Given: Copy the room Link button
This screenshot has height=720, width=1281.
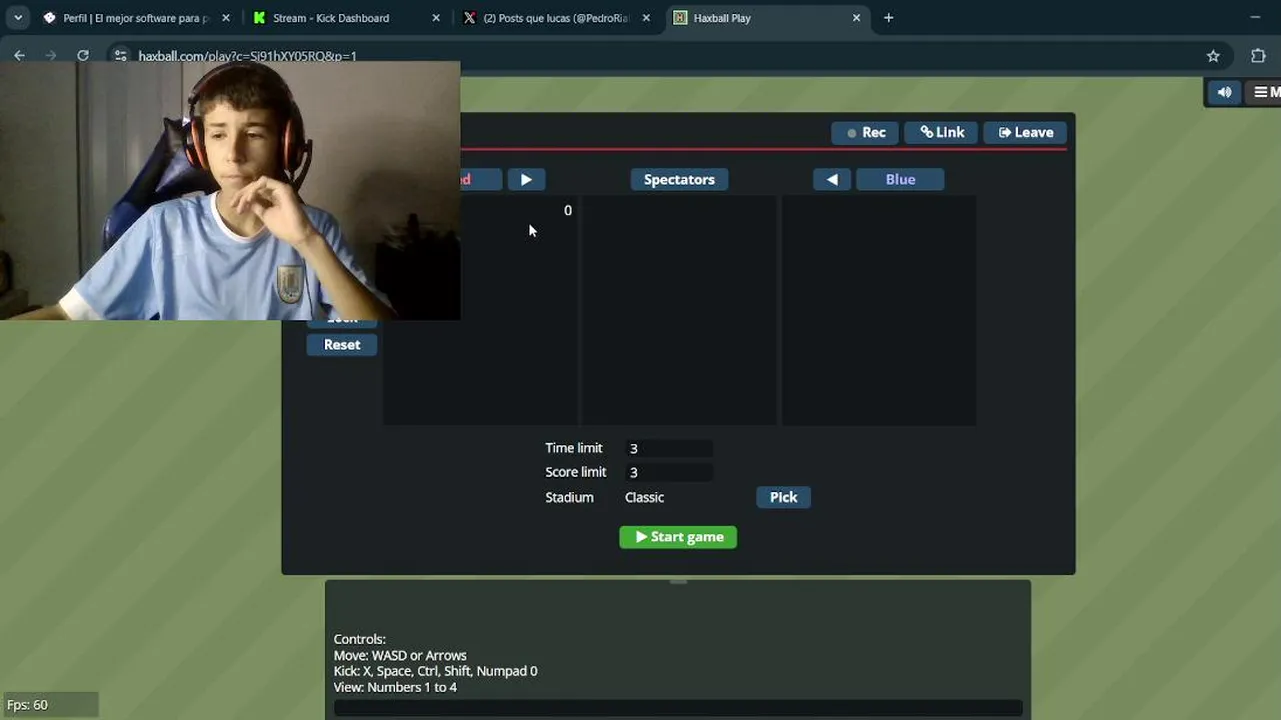Looking at the screenshot, I should [942, 132].
